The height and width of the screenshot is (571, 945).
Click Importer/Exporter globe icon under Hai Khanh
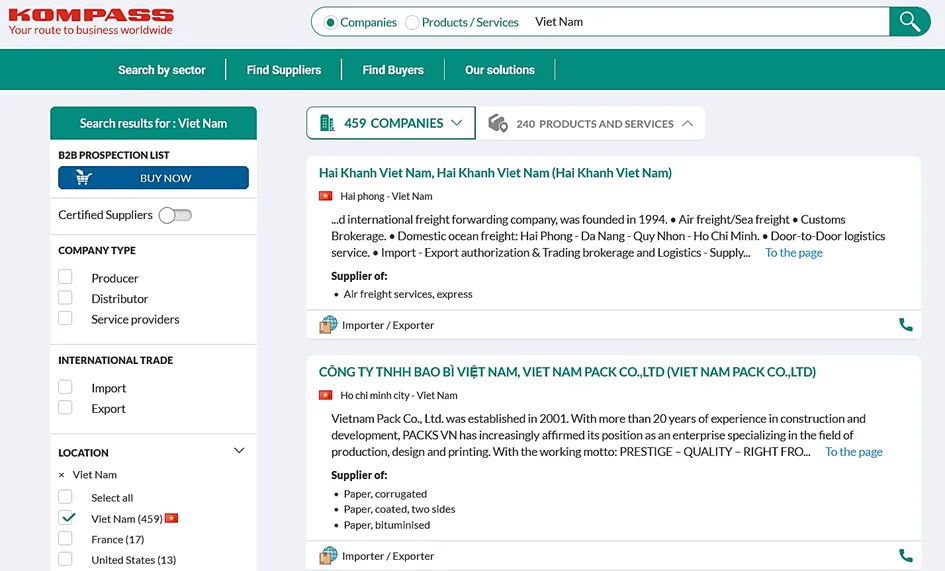pyautogui.click(x=328, y=324)
